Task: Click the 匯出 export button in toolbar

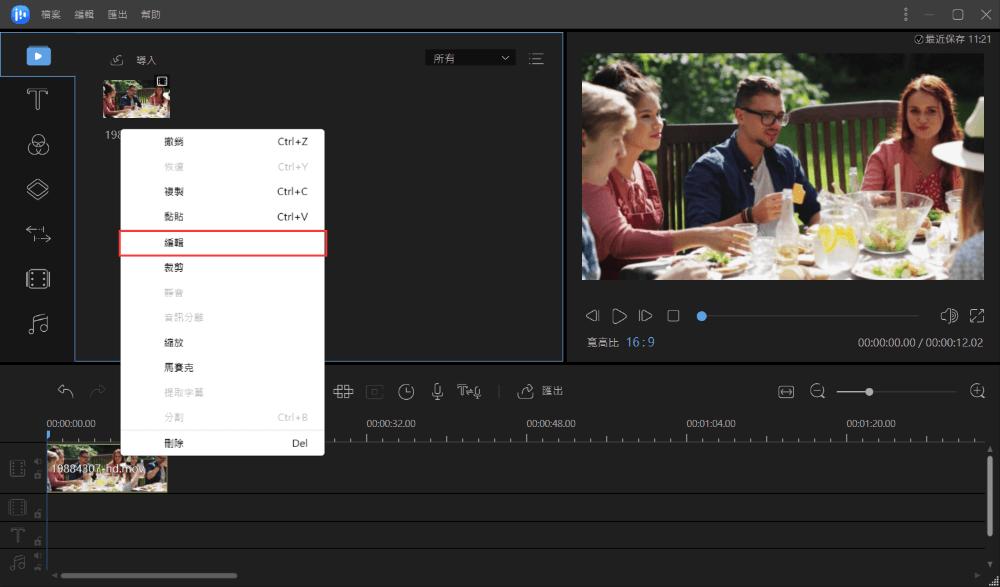Action: coord(540,391)
